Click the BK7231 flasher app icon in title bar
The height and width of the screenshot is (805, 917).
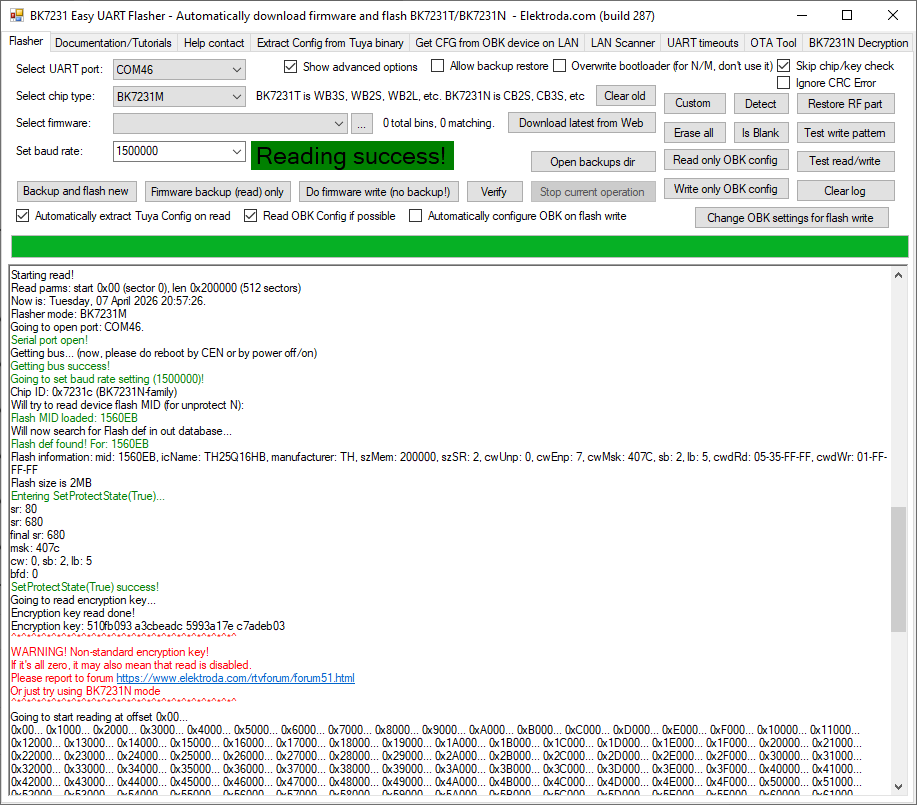coord(16,15)
